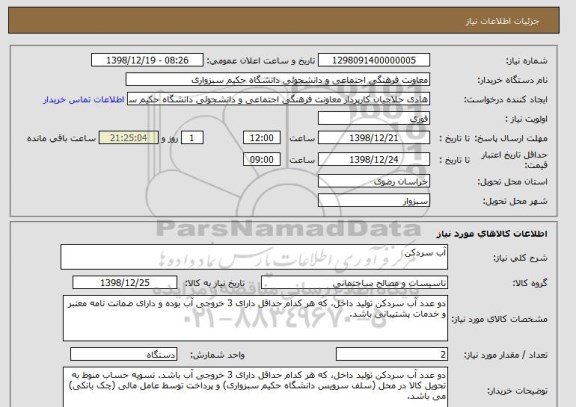Click the label گروه کالا

(530, 283)
